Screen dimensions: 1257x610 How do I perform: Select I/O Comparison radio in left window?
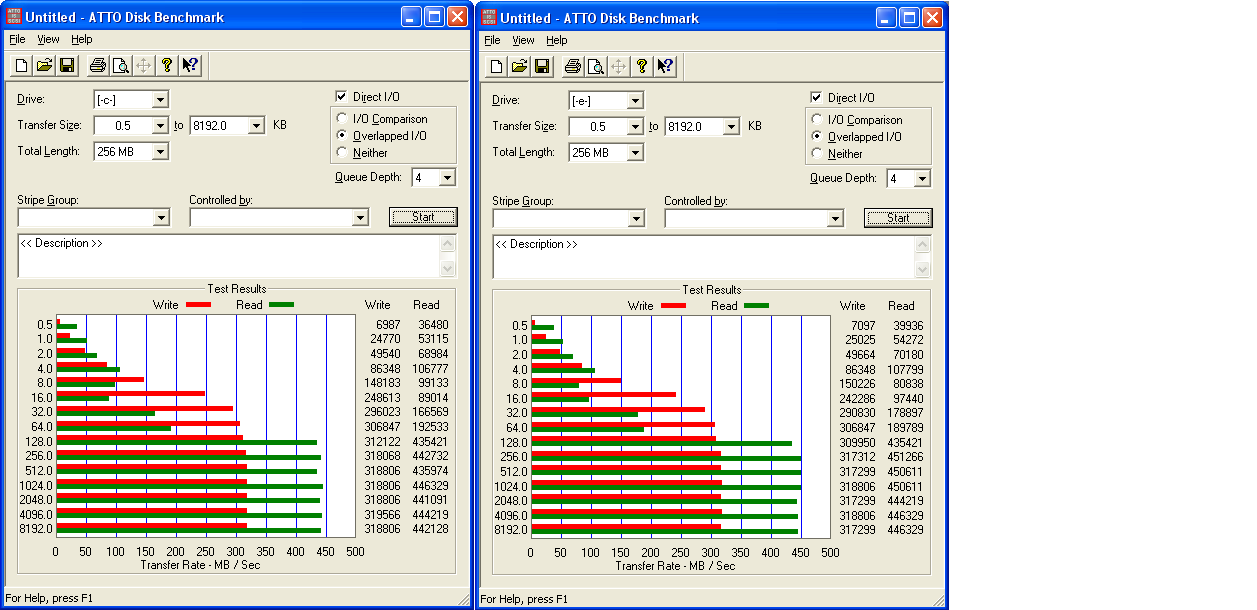click(343, 119)
